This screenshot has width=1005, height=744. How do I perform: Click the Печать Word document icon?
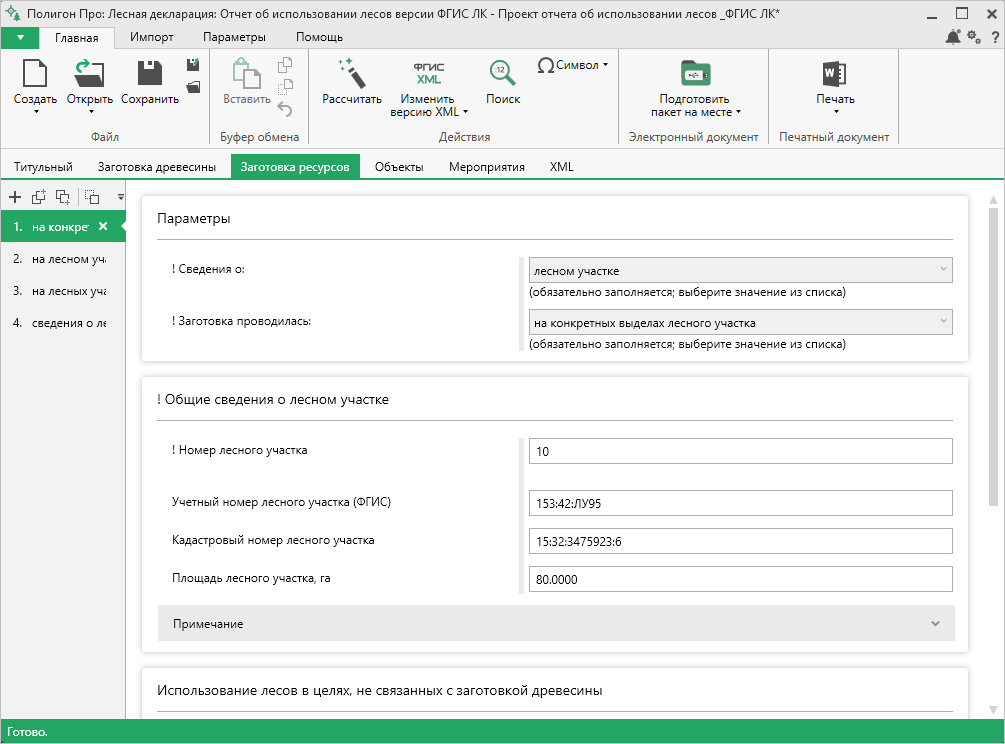(835, 73)
